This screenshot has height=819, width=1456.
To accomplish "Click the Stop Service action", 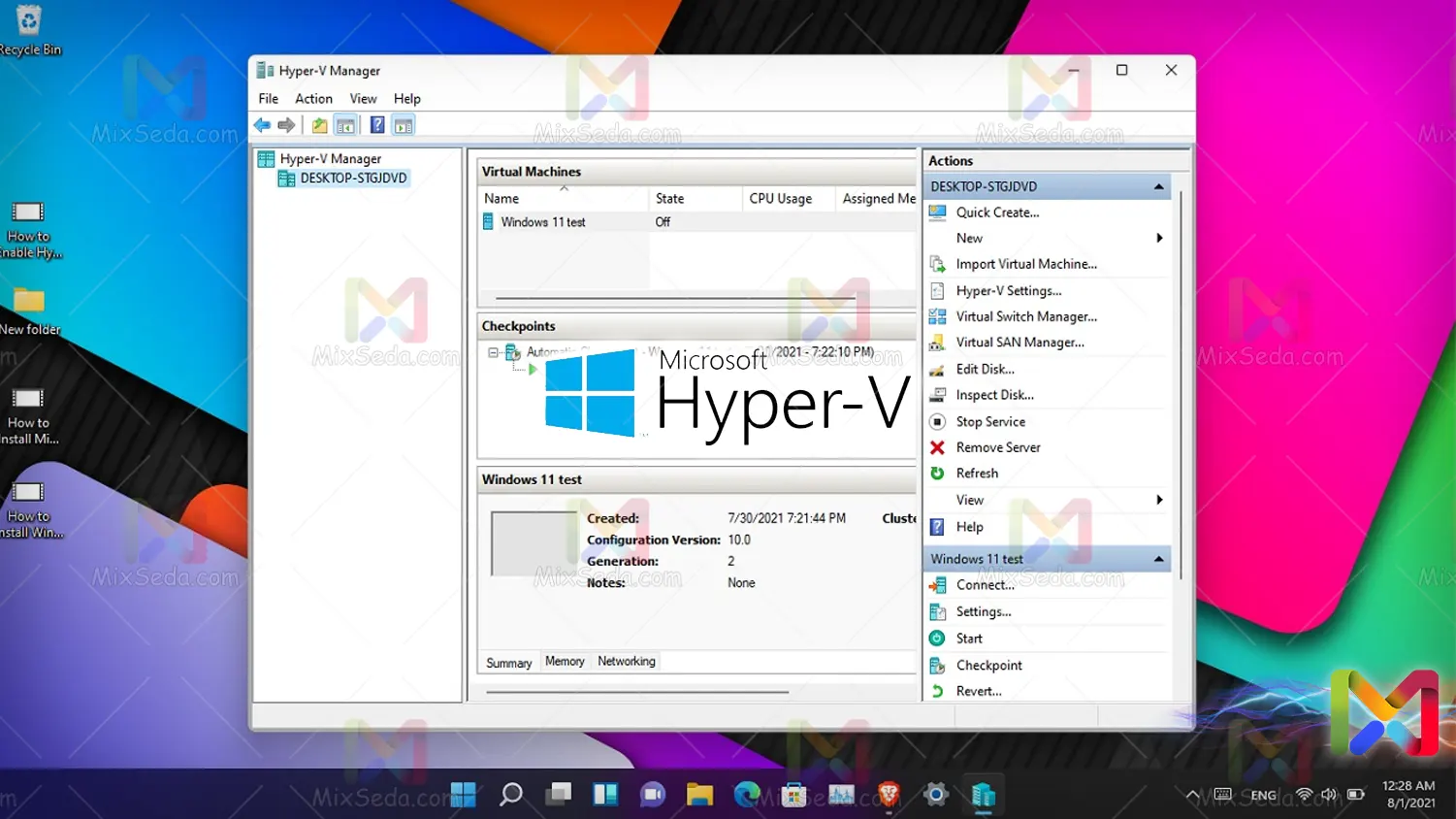I will coord(989,422).
